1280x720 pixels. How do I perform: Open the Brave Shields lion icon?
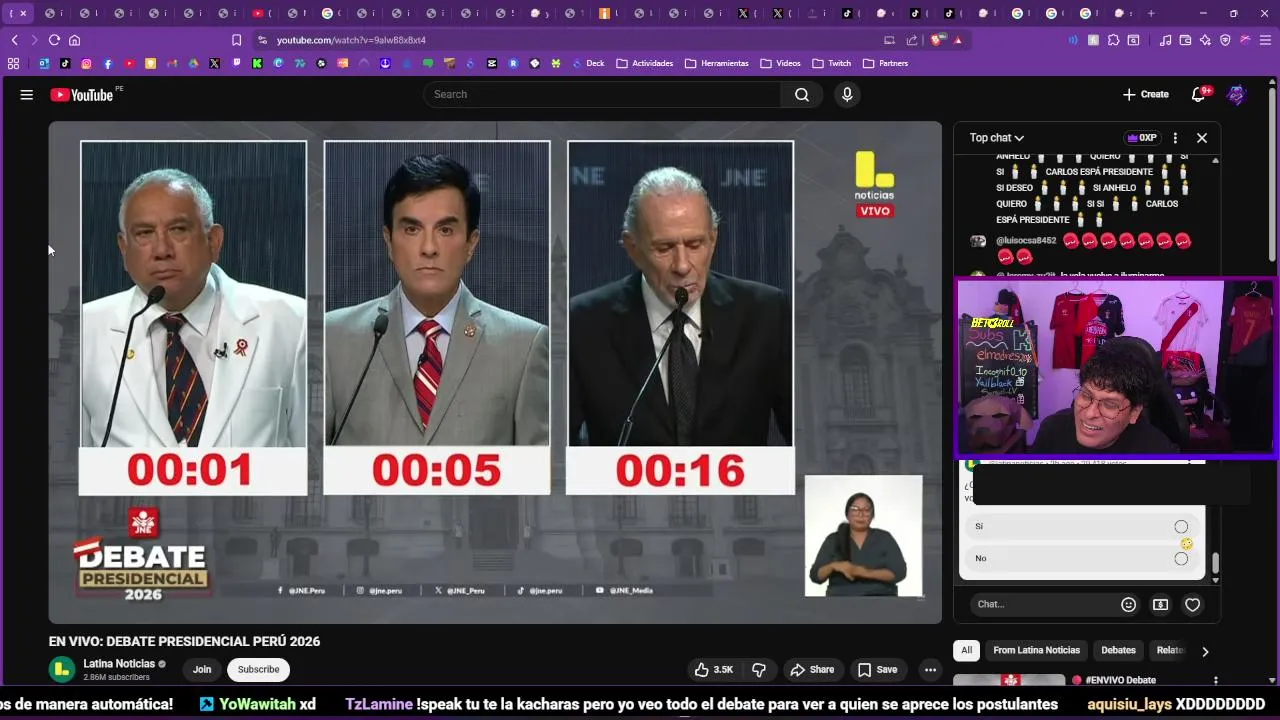[x=937, y=40]
